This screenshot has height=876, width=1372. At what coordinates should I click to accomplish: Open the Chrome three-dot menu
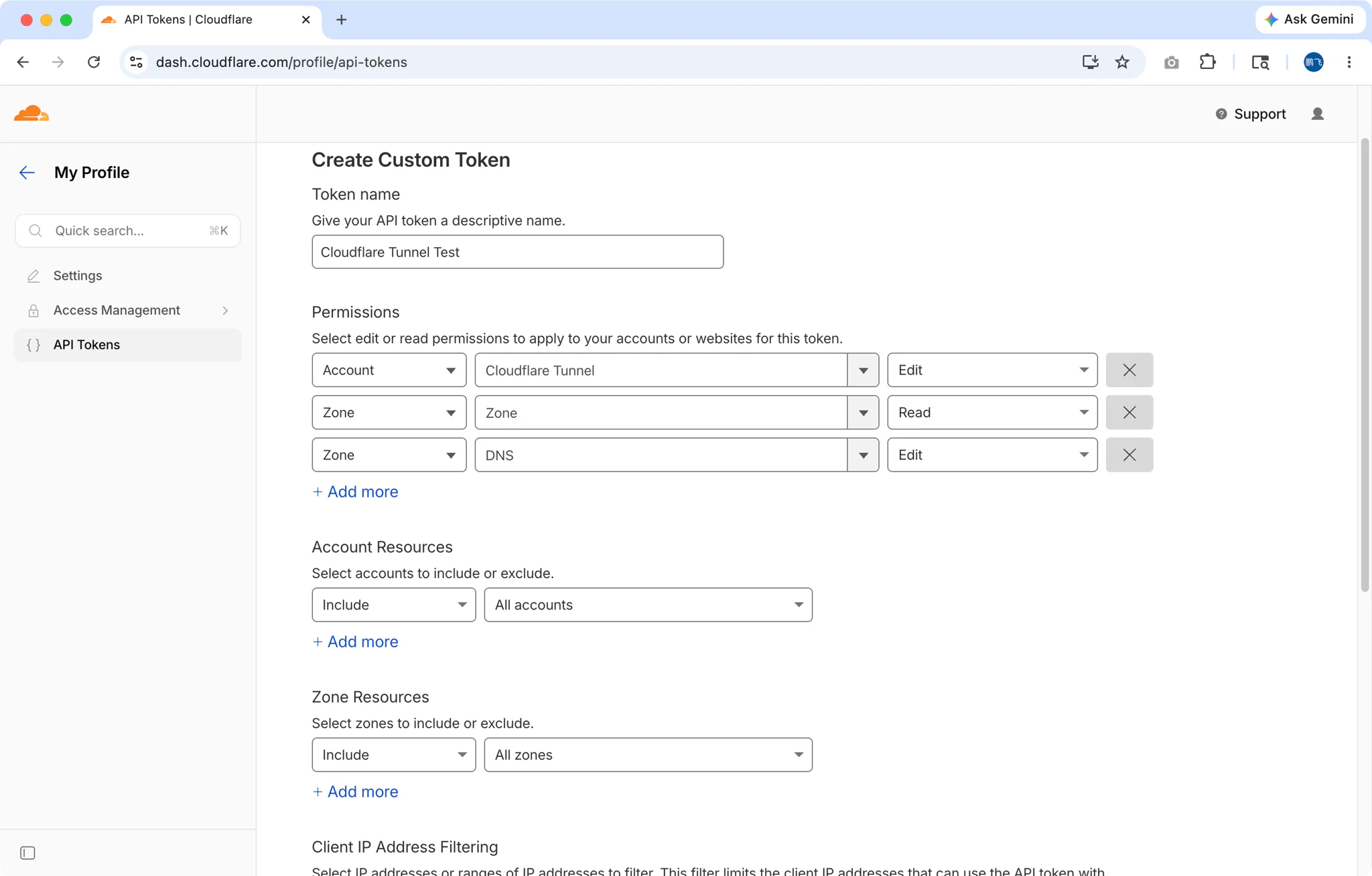pyautogui.click(x=1349, y=62)
